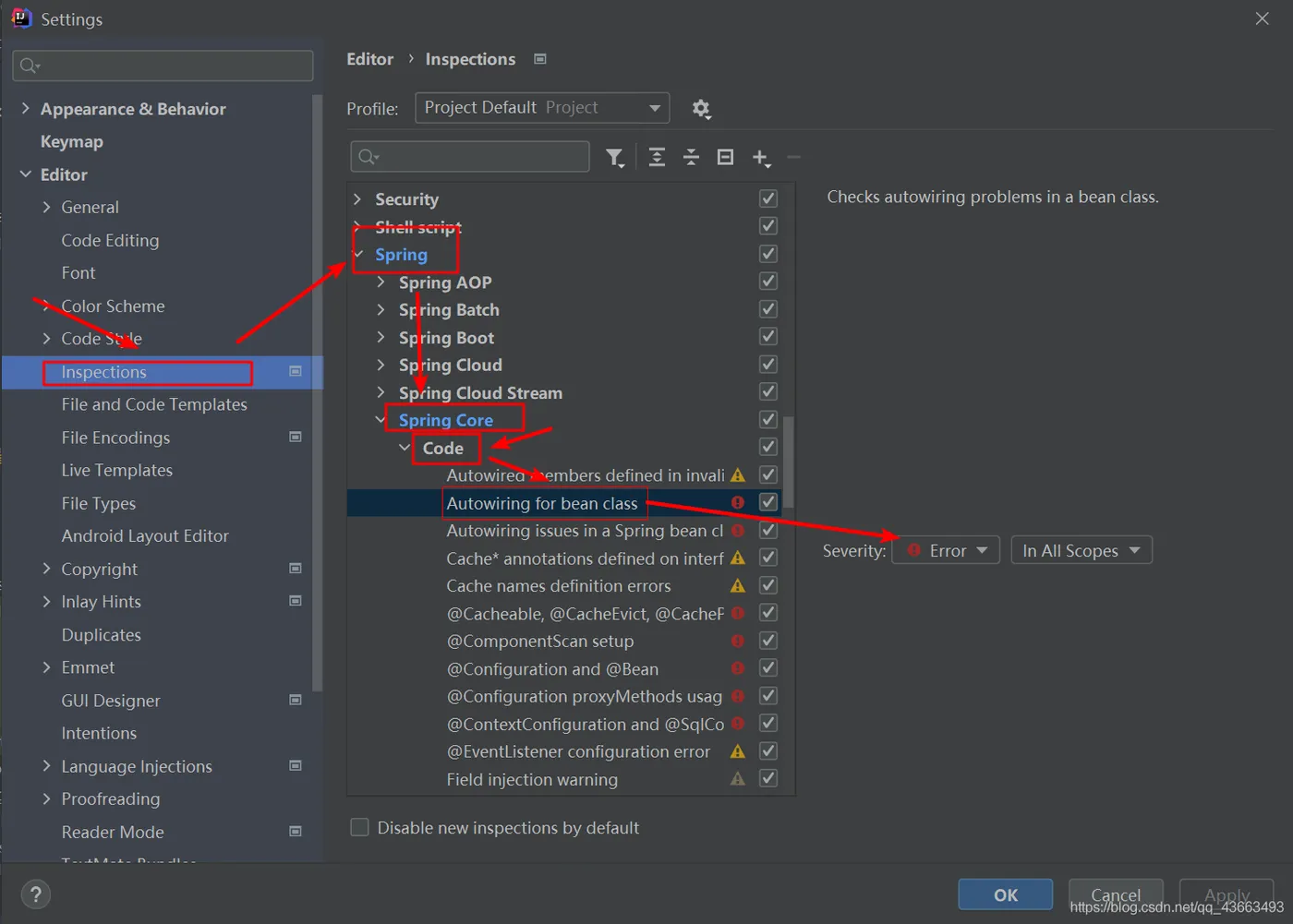Click warning icon on @EventListener configuration error
This screenshot has height=924, width=1293.
tap(737, 751)
